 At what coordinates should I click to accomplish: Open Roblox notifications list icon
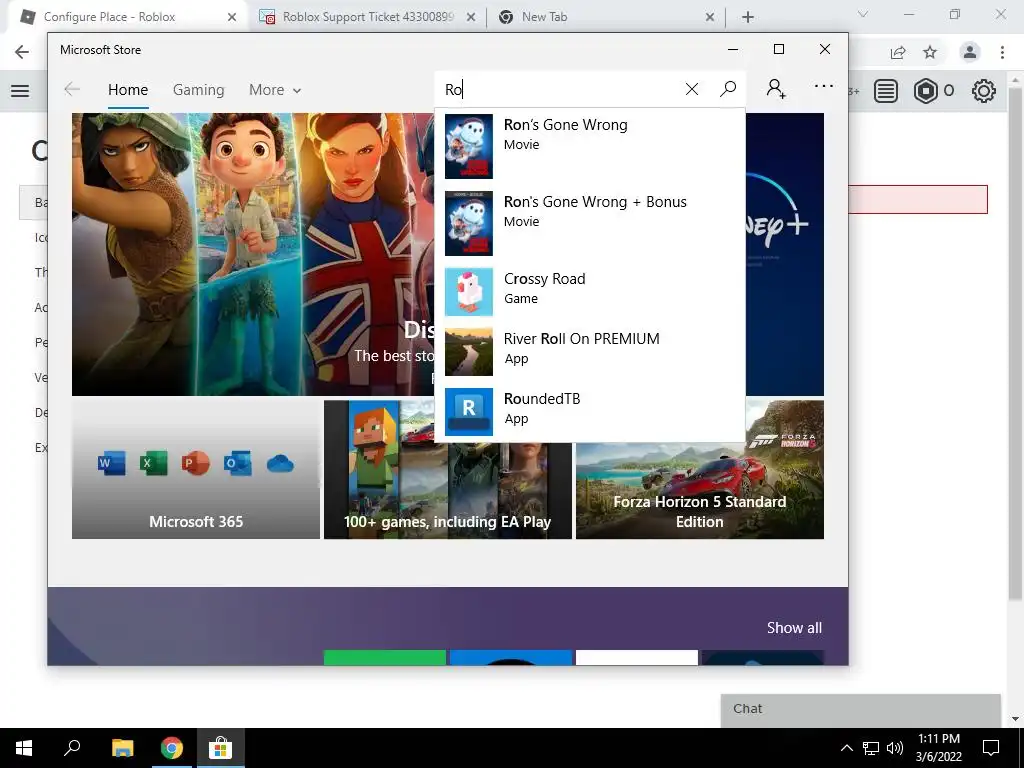[x=886, y=91]
